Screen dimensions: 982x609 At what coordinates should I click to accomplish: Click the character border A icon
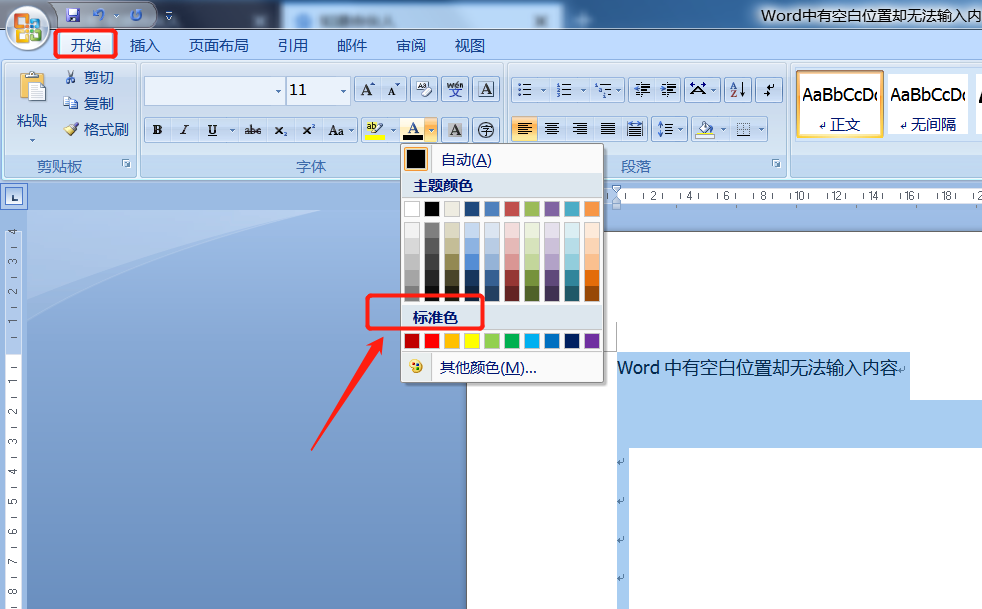click(486, 90)
